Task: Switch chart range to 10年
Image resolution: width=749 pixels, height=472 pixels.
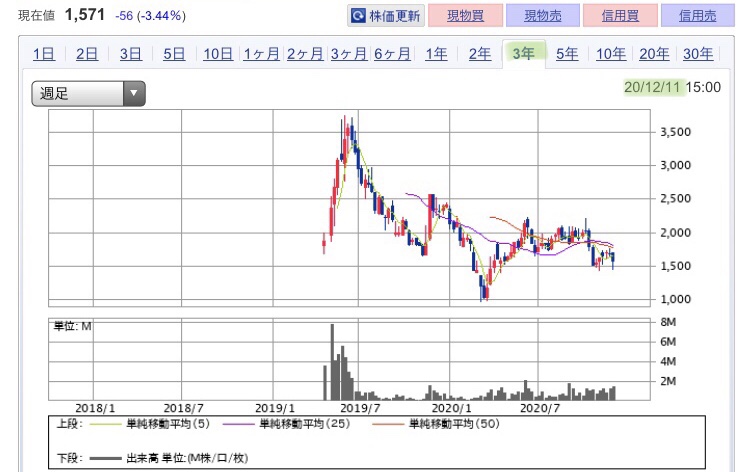Action: tap(610, 54)
